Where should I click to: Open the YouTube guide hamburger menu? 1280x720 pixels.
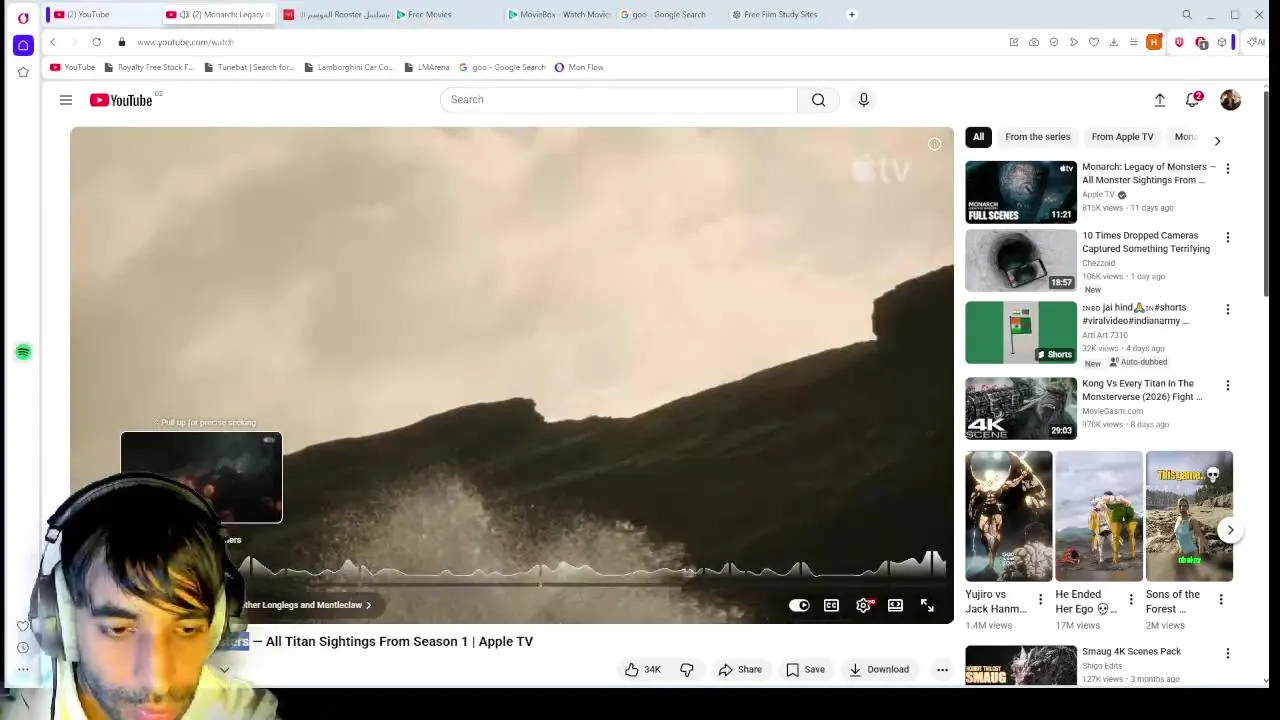[65, 100]
